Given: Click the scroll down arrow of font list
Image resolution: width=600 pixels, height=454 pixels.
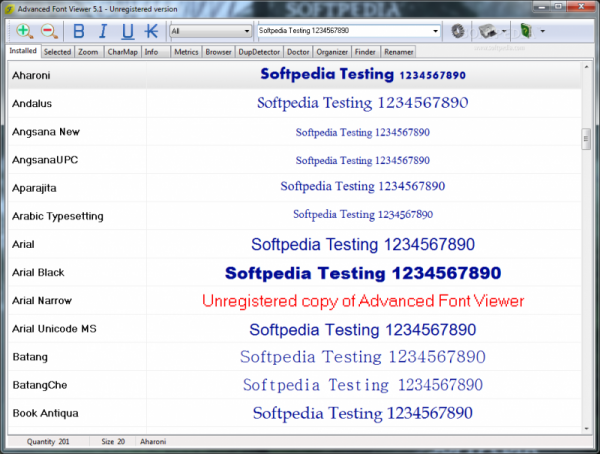Looking at the screenshot, I should click(x=586, y=429).
